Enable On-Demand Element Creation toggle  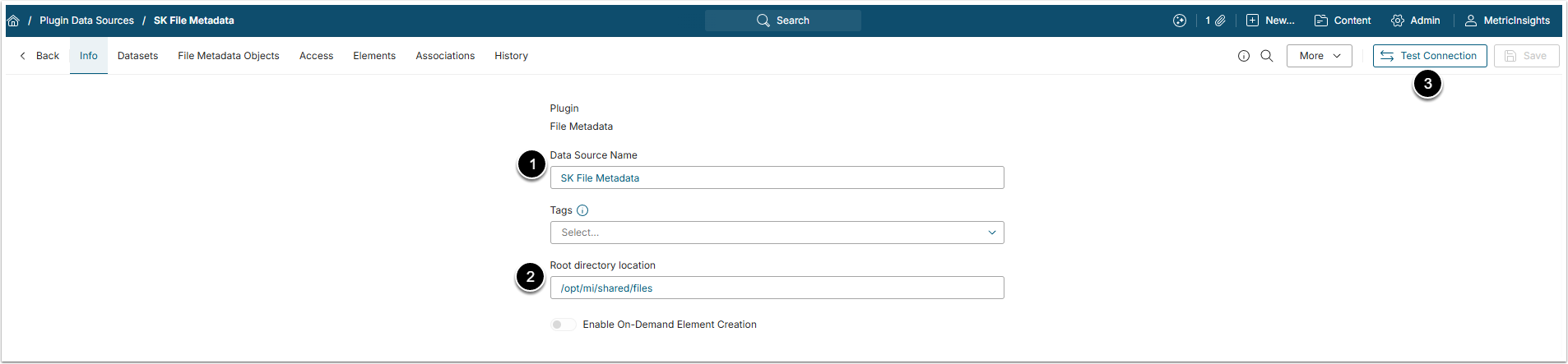(x=563, y=325)
